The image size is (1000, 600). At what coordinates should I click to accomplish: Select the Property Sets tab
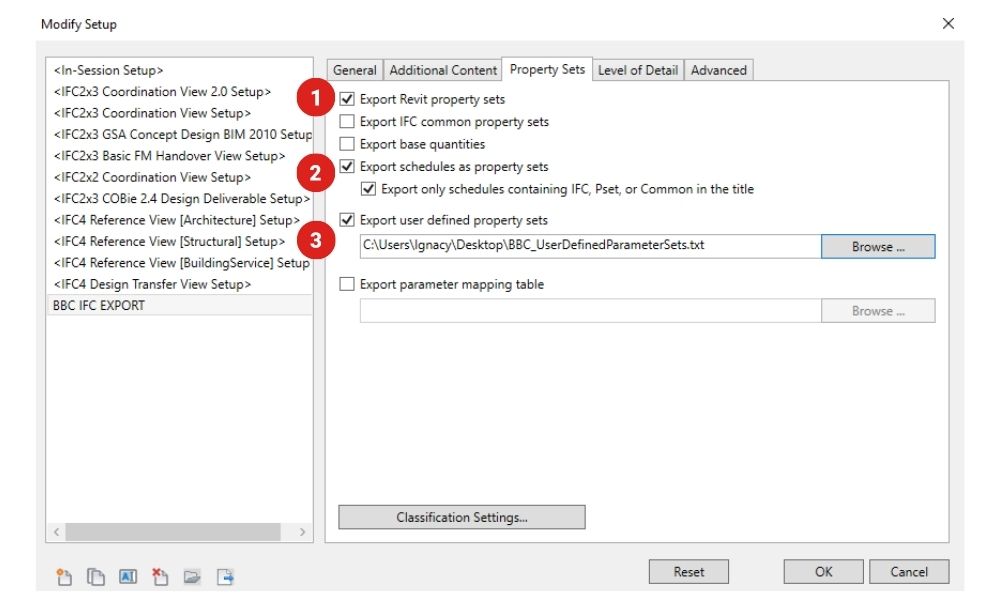tap(547, 69)
